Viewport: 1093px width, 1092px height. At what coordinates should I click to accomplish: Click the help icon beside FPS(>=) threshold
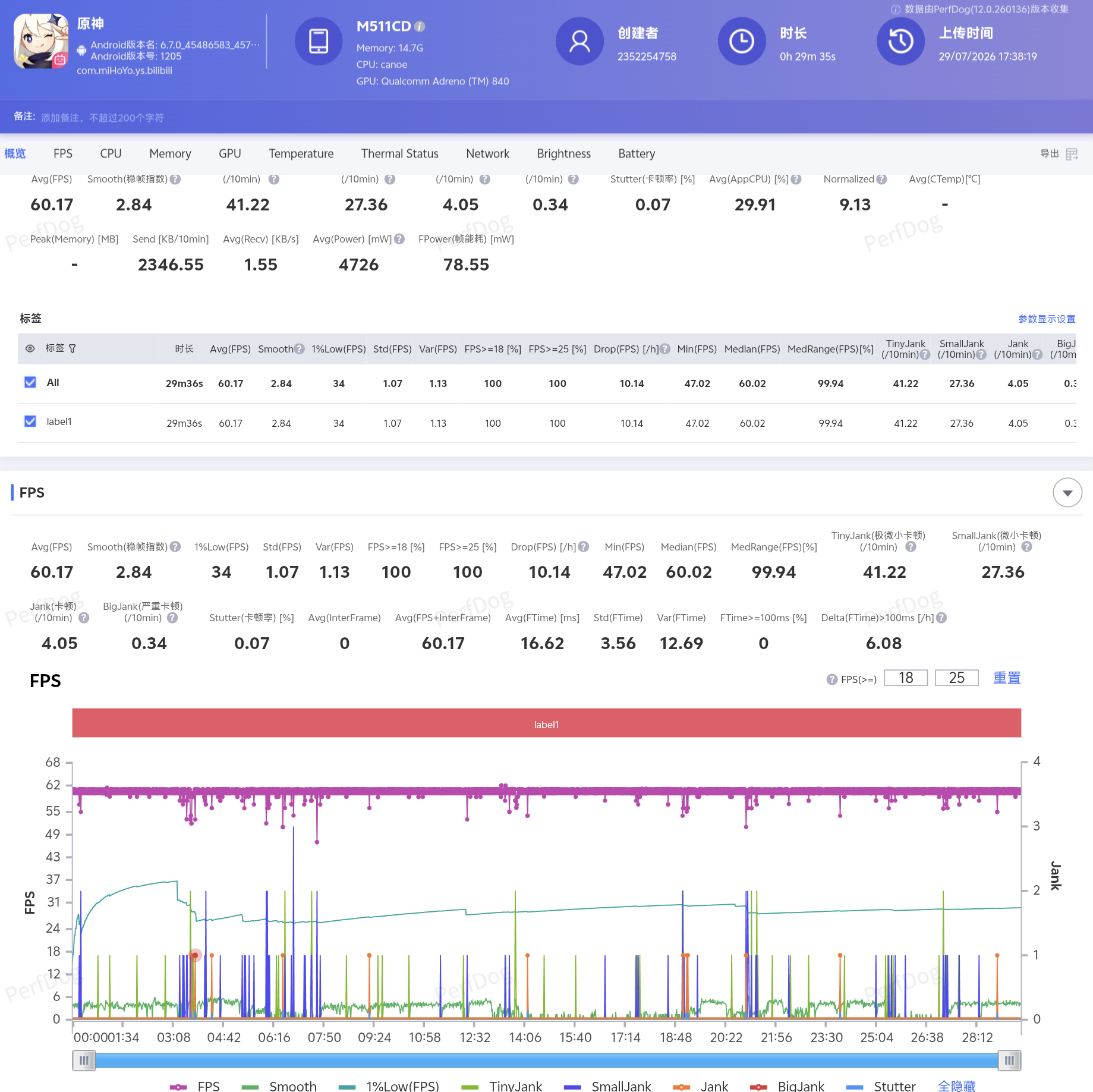(832, 679)
